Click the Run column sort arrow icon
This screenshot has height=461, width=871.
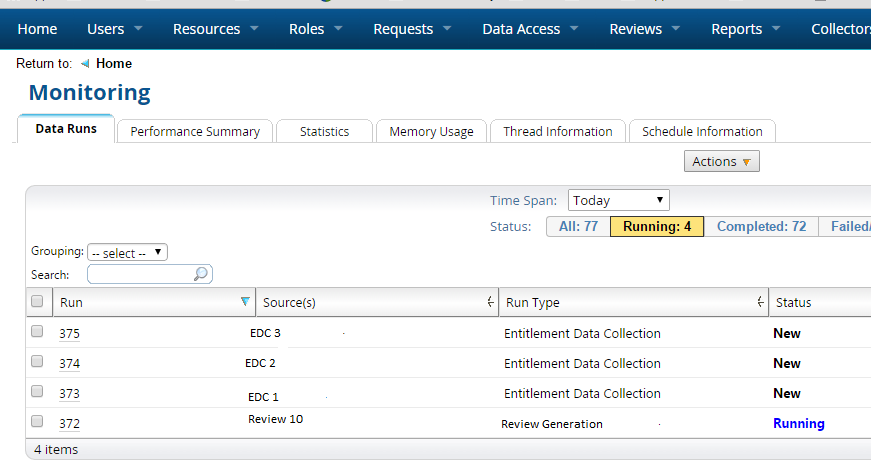click(x=245, y=302)
